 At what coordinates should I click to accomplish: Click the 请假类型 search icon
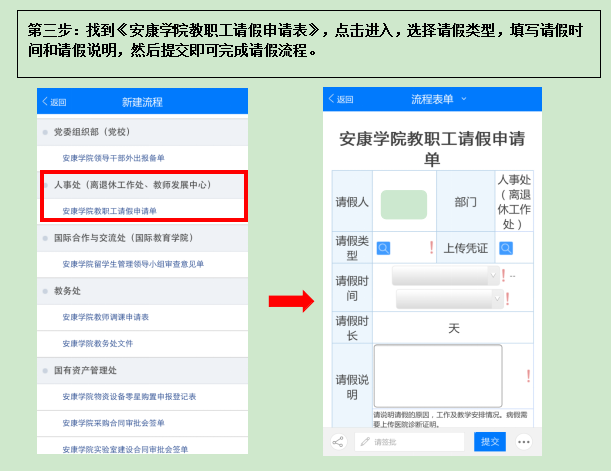pos(383,248)
